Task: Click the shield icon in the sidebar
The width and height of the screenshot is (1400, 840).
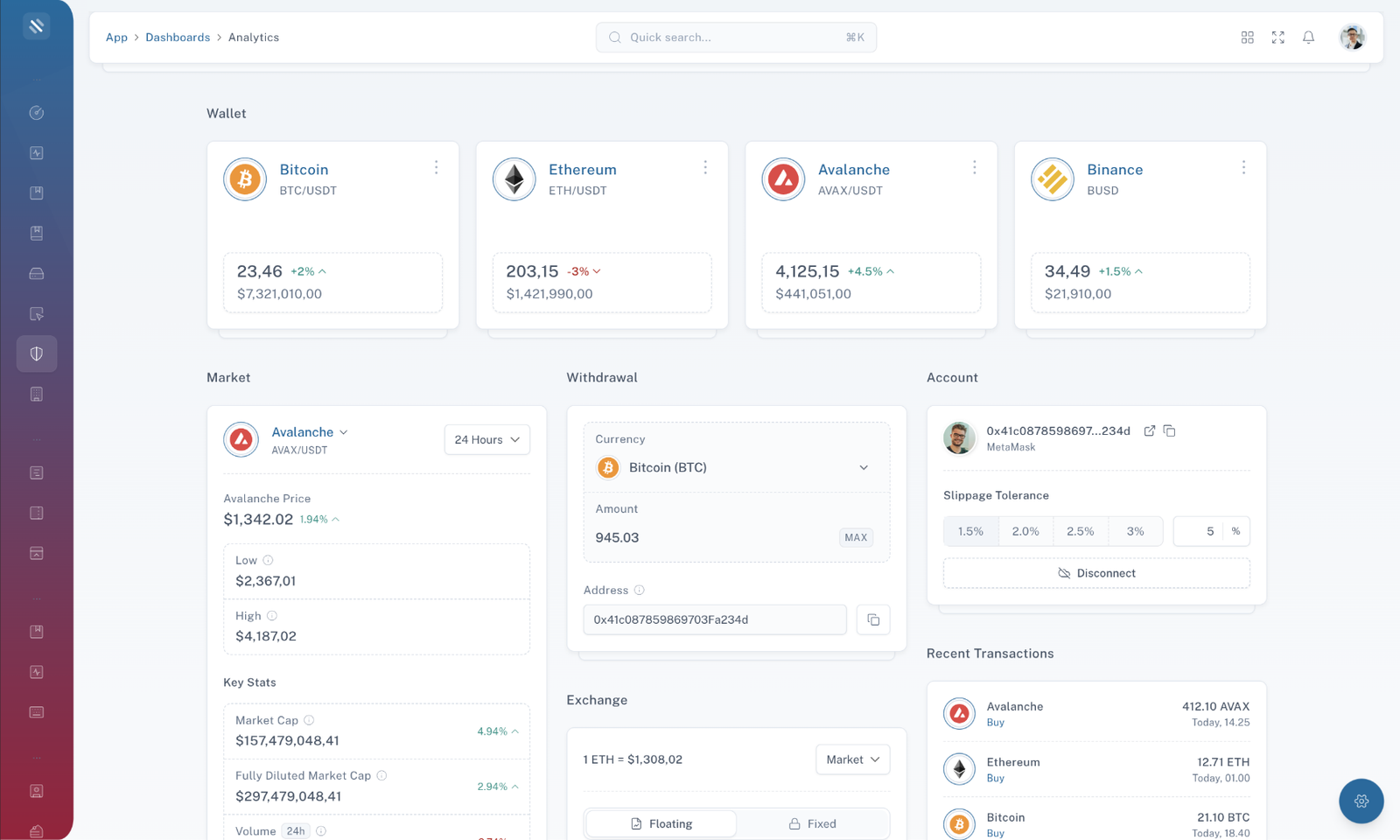Action: pyautogui.click(x=36, y=353)
